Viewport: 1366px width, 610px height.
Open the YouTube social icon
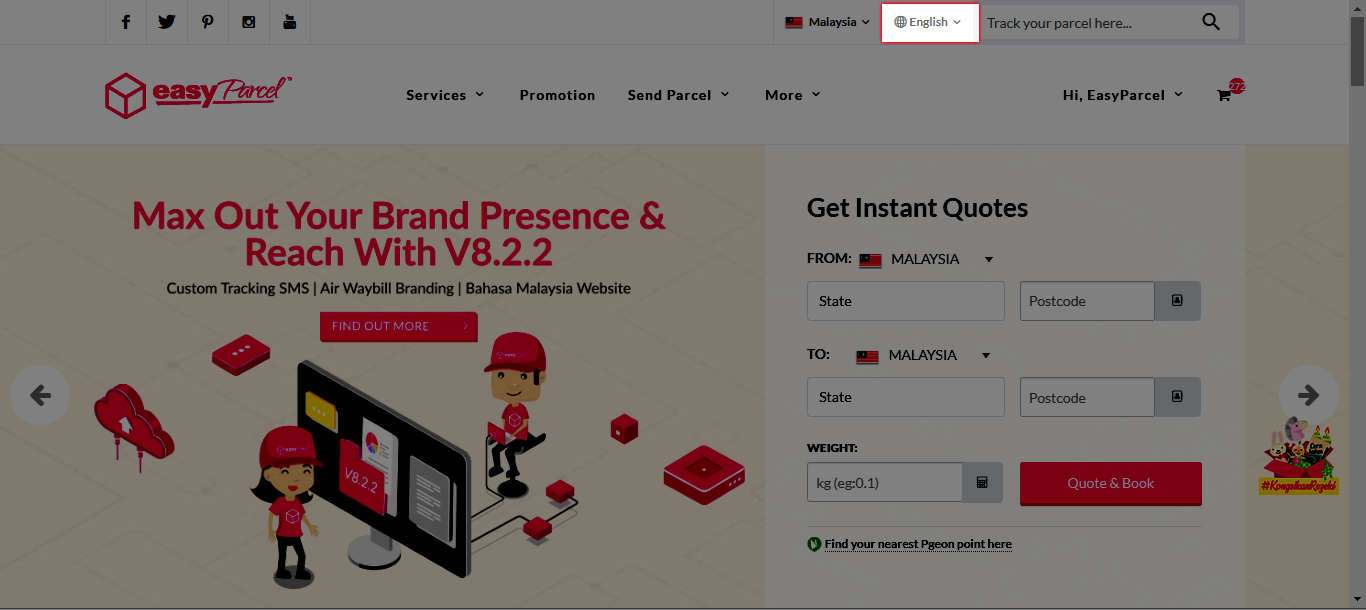290,22
